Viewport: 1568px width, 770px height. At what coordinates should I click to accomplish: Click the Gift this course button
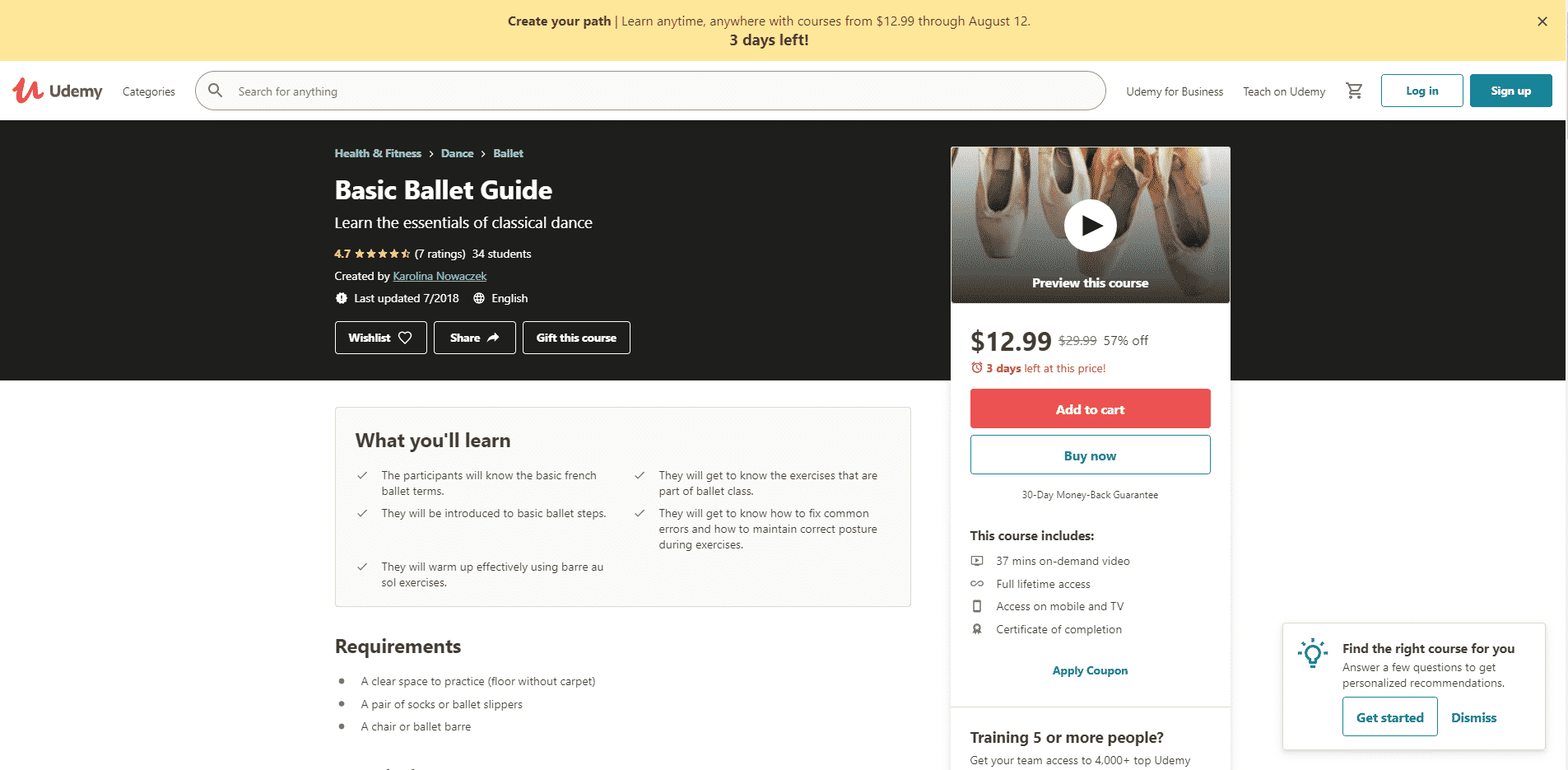[x=576, y=338]
